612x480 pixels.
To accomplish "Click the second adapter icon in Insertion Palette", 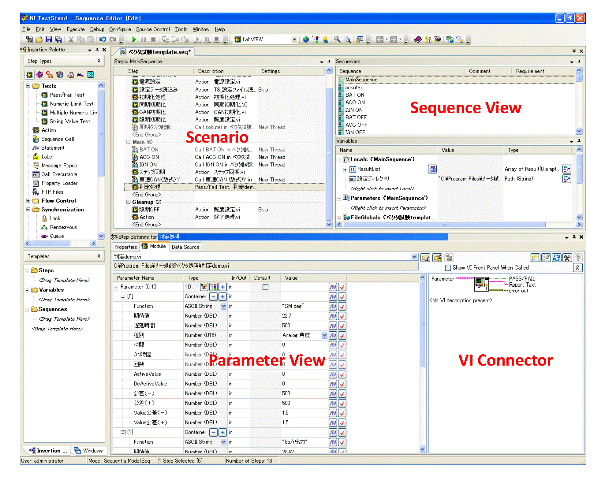I will (x=39, y=75).
